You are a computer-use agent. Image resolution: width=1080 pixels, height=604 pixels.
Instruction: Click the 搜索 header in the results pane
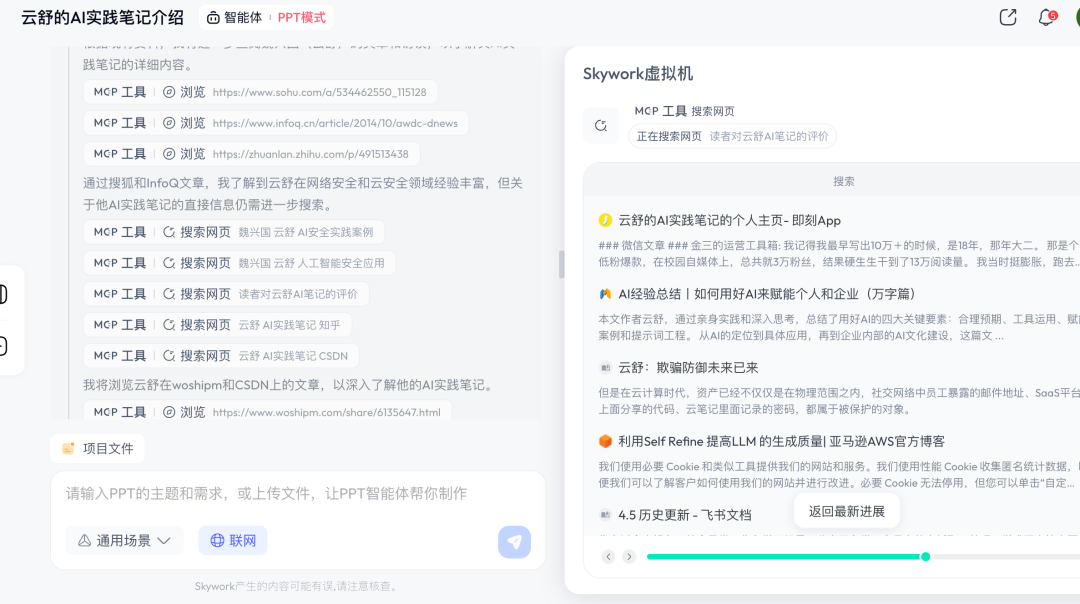[844, 181]
